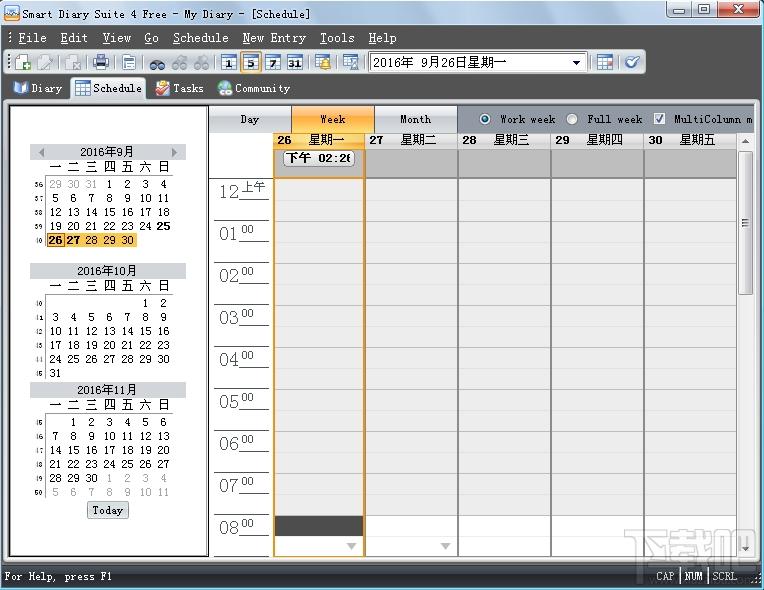Click the blue checkmark toolbar icon
This screenshot has height=590, width=764.
coord(632,62)
